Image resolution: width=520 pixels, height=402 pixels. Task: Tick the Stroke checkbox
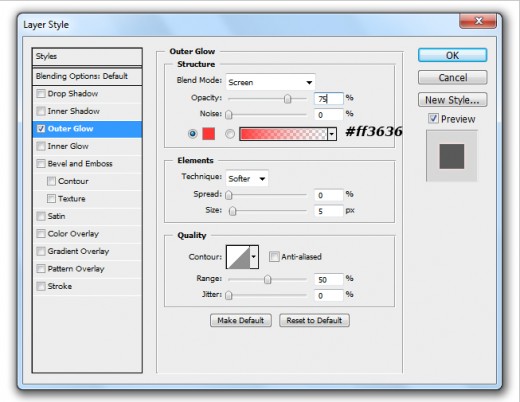coord(41,286)
